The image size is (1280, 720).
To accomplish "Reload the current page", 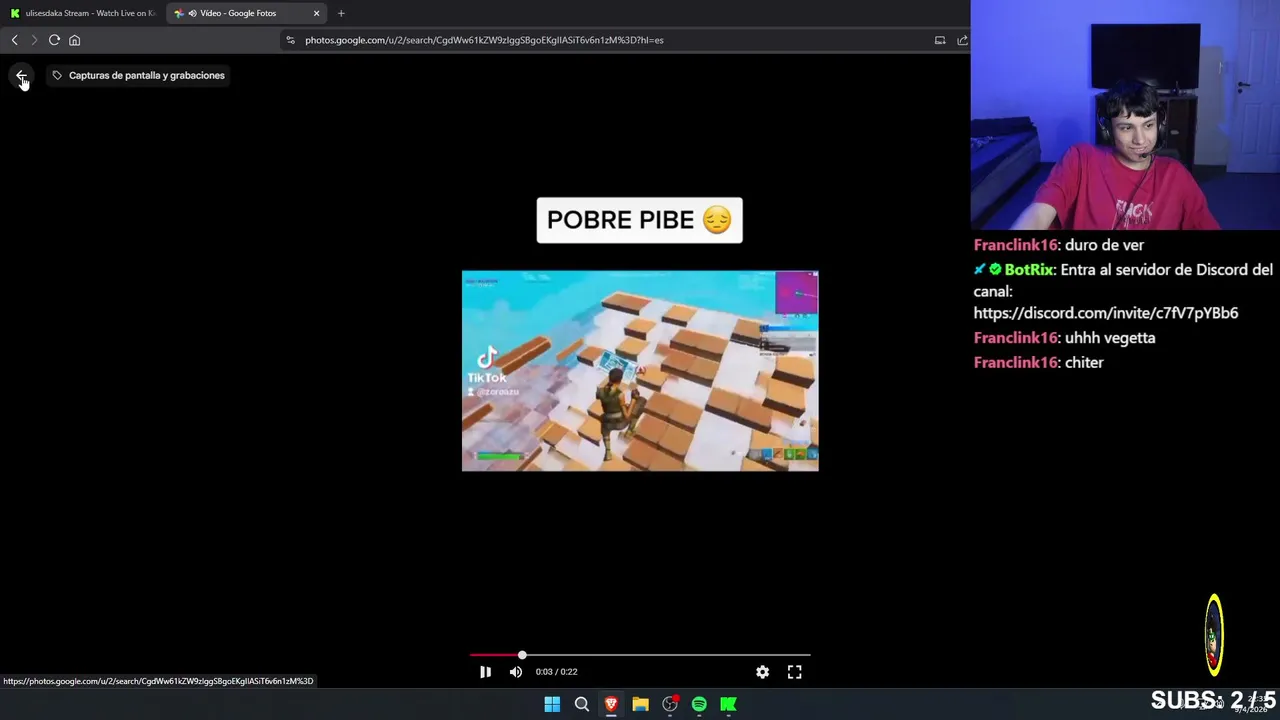I will click(54, 40).
